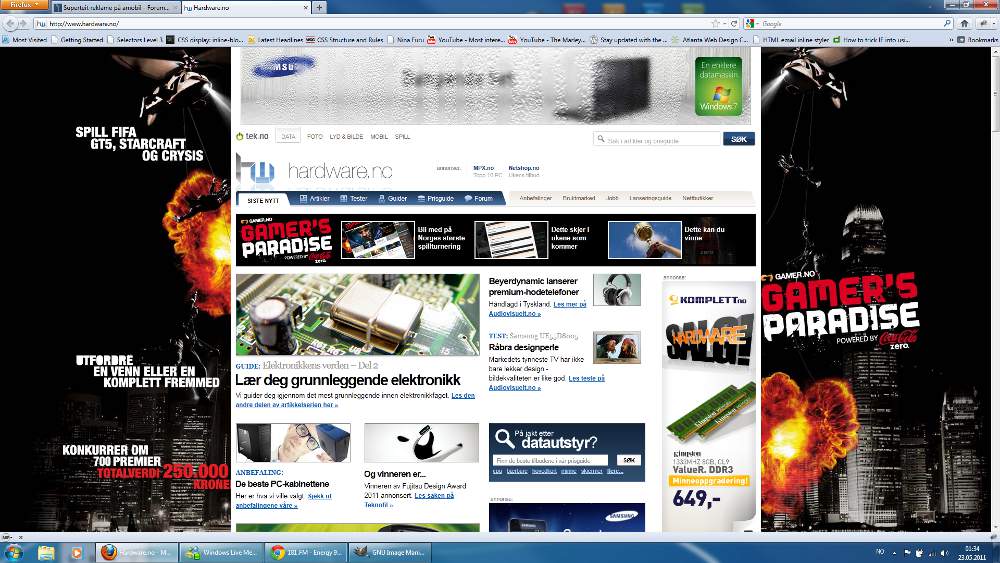
Task: Click the tek.no logo link
Action: point(253,136)
